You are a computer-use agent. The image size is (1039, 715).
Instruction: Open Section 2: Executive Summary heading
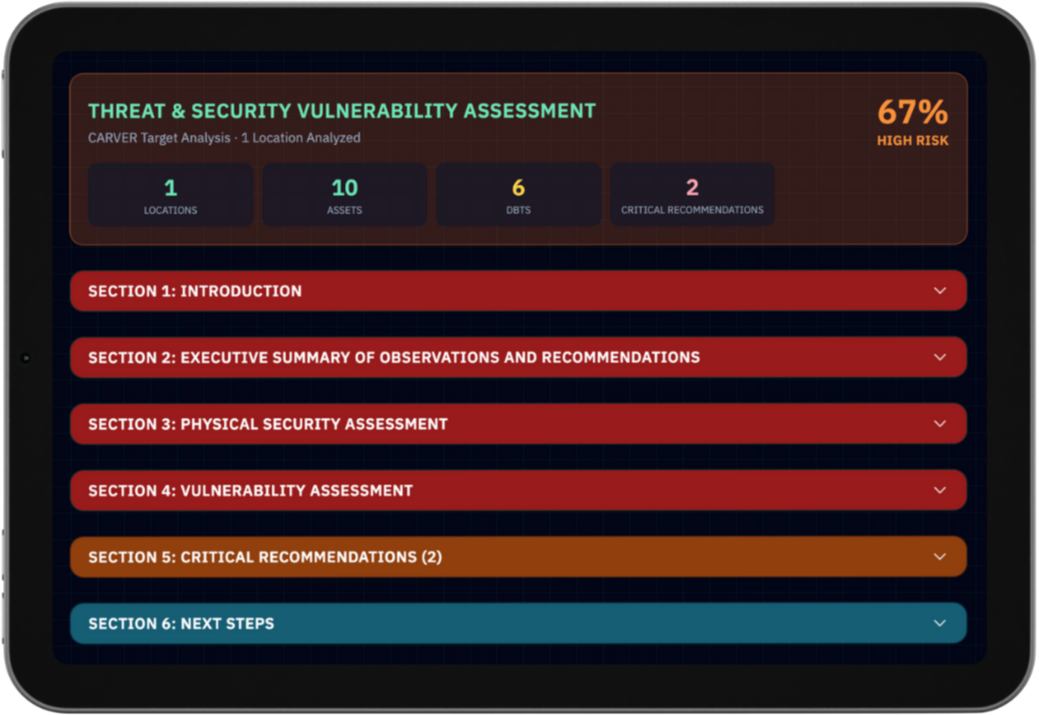(x=394, y=358)
